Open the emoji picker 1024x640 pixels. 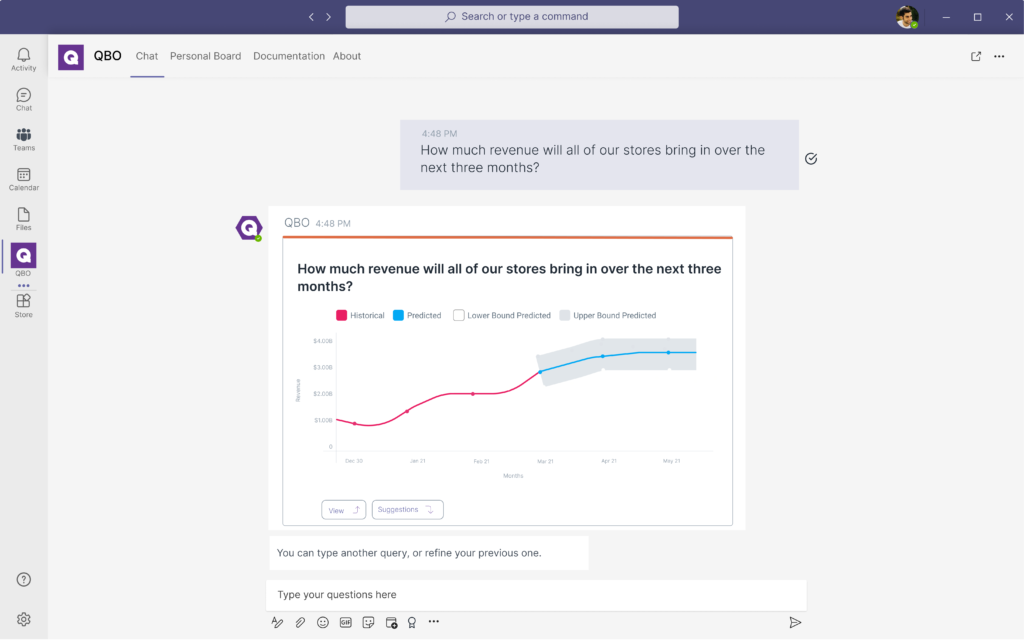(323, 622)
